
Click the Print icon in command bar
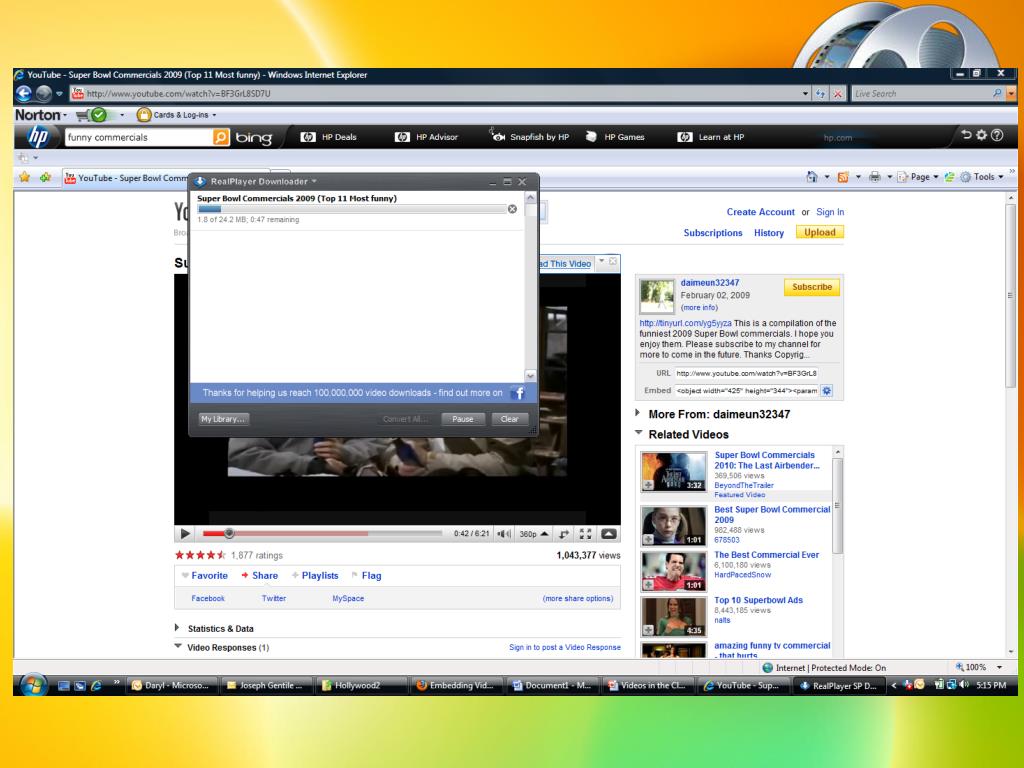coord(875,176)
